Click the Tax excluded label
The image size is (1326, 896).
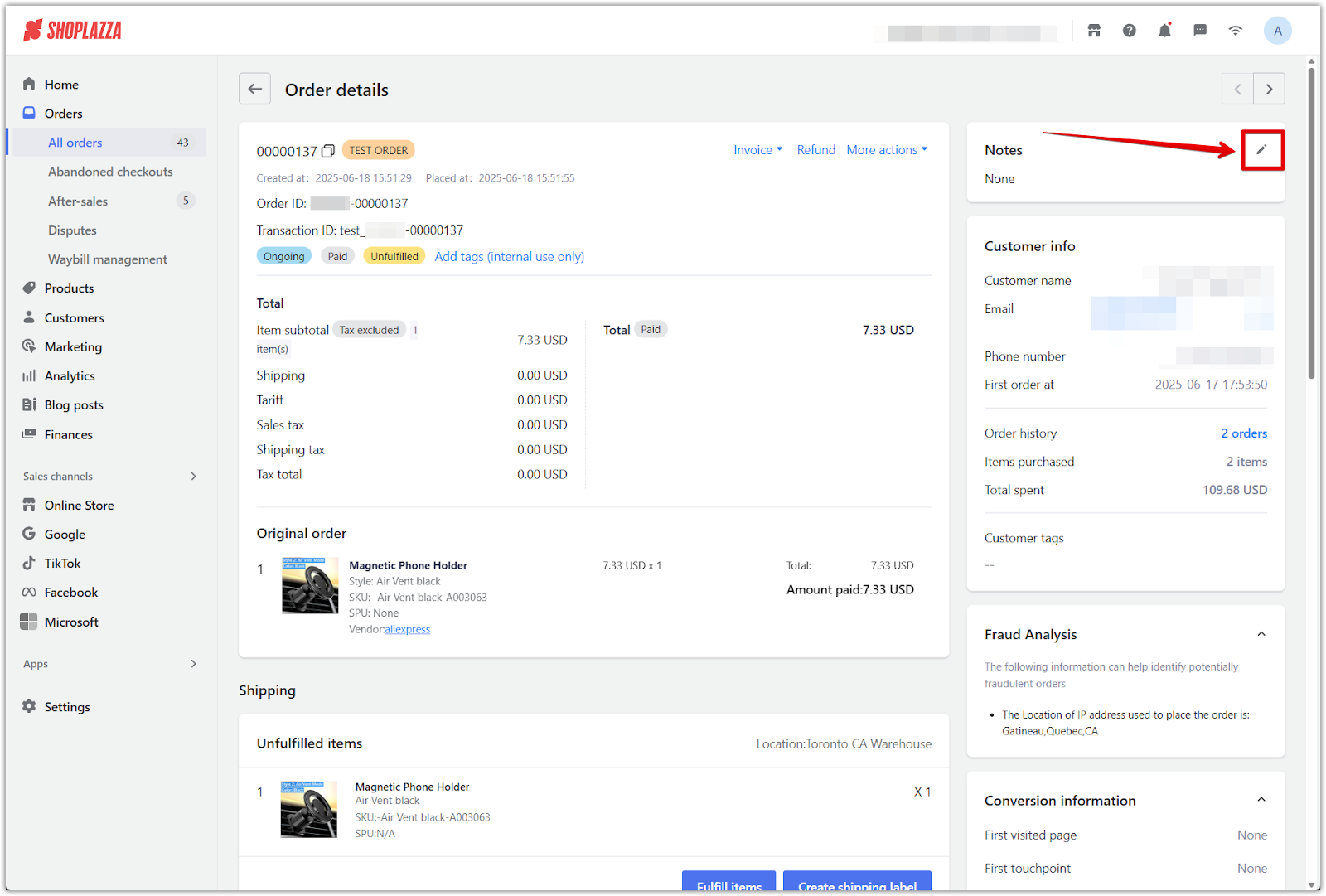tap(369, 330)
